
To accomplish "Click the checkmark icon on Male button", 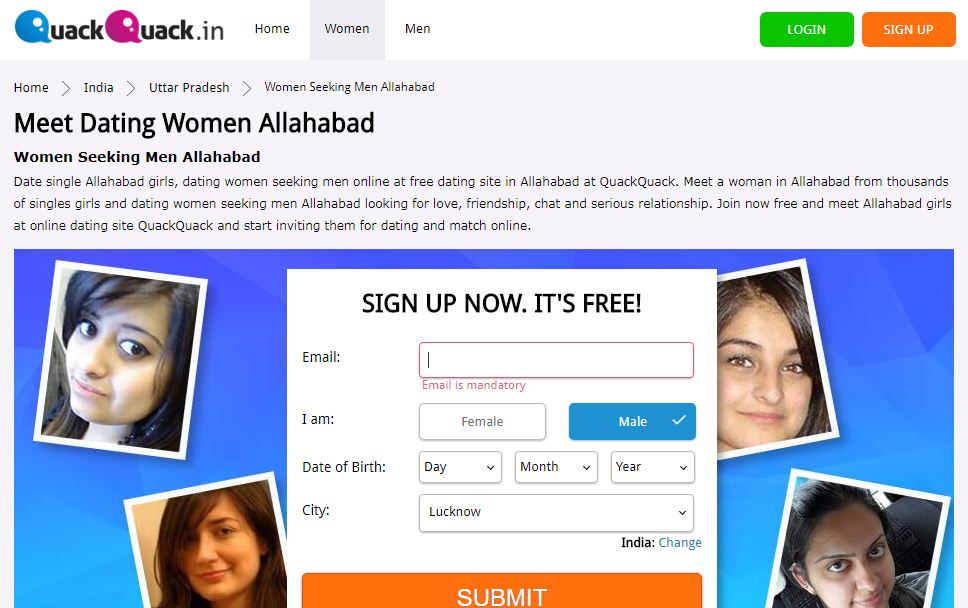I will pos(679,420).
